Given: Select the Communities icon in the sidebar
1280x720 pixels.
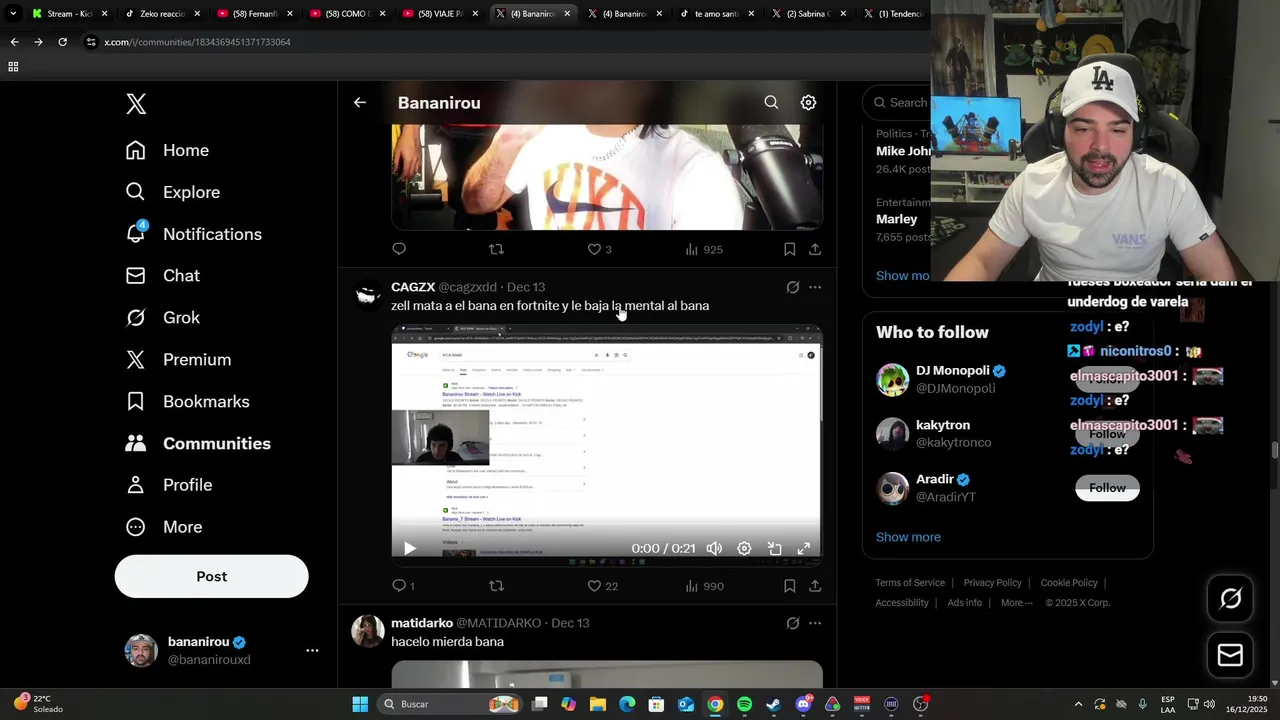Looking at the screenshot, I should point(136,443).
